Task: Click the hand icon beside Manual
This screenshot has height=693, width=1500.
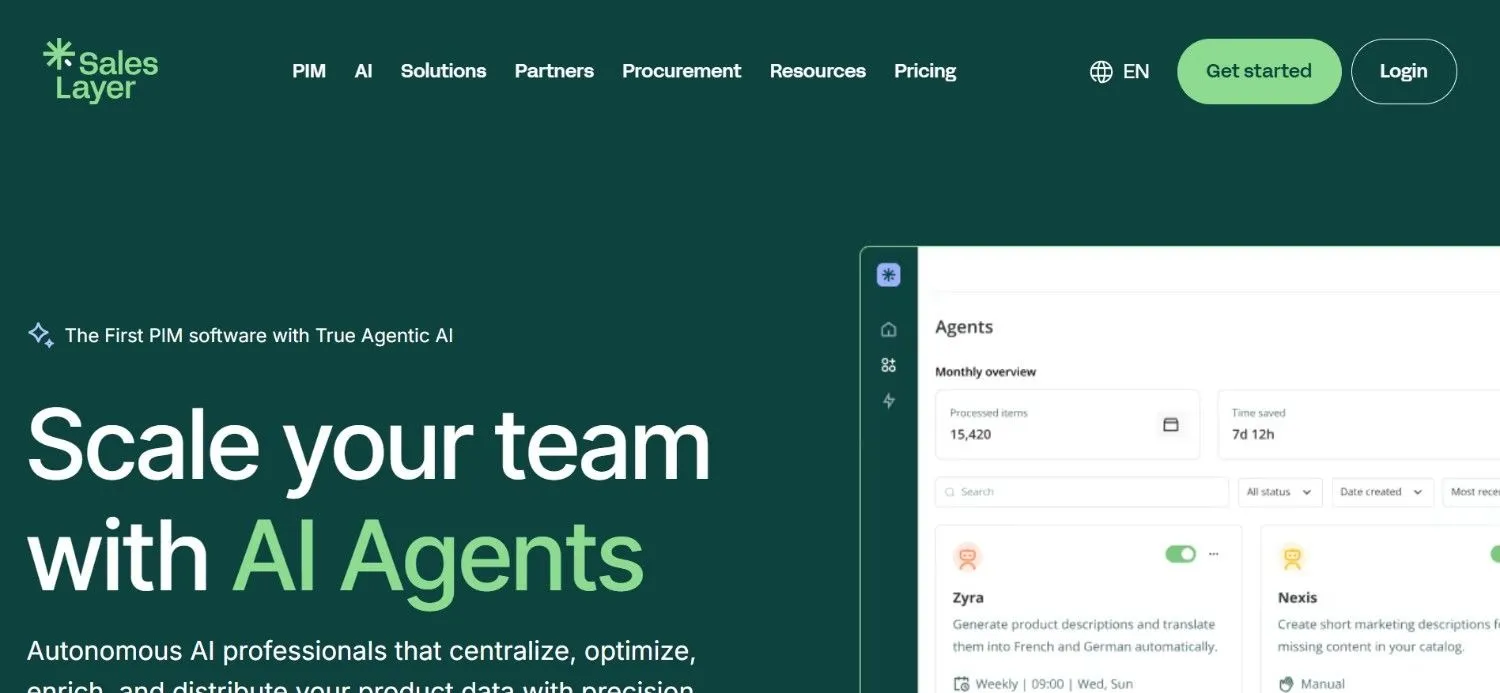Action: (x=1286, y=685)
